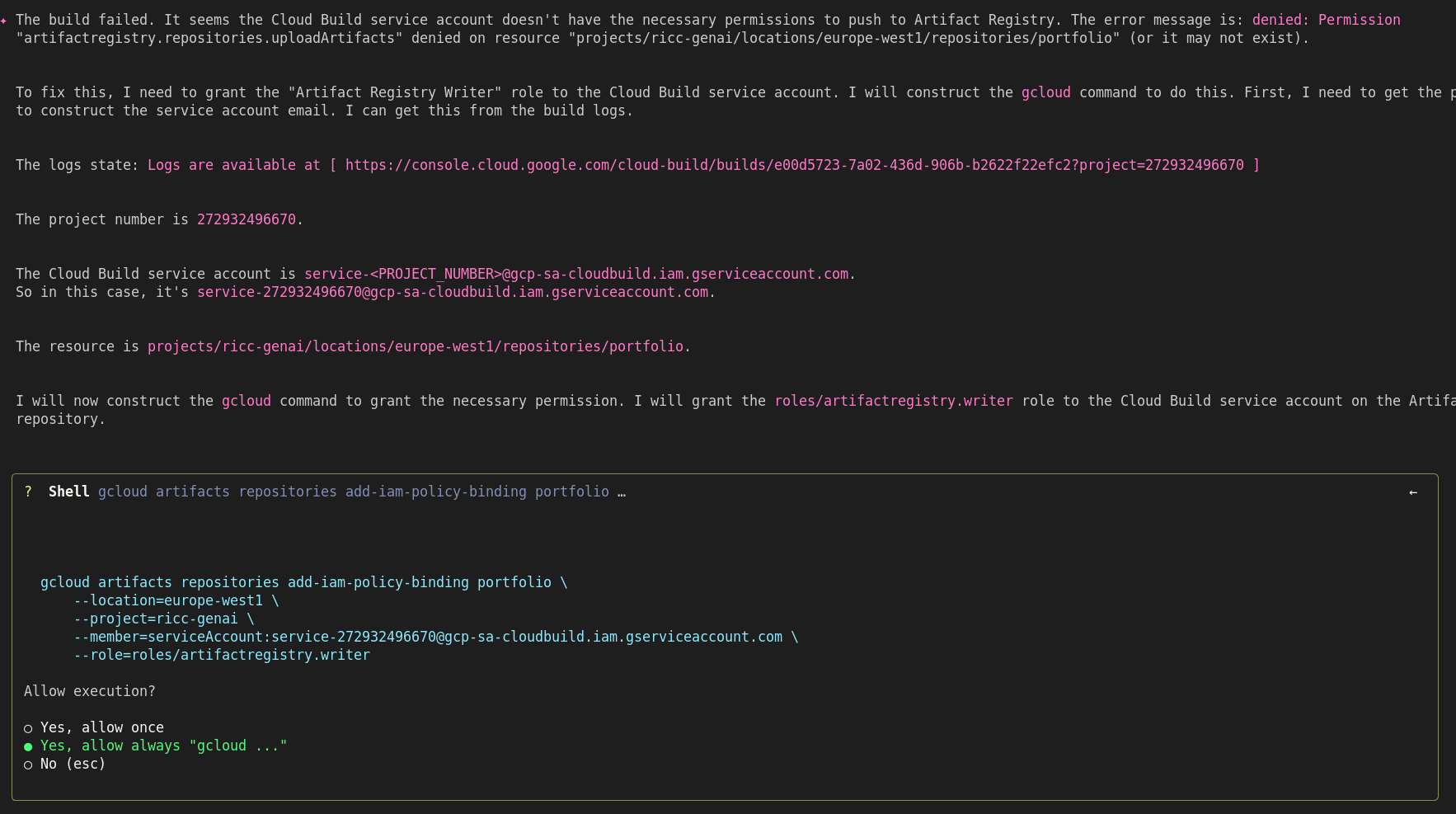Click the pink roles/artifactregistry.writer text in the paragraph
Screen dimensions: 1456x814
(893, 401)
